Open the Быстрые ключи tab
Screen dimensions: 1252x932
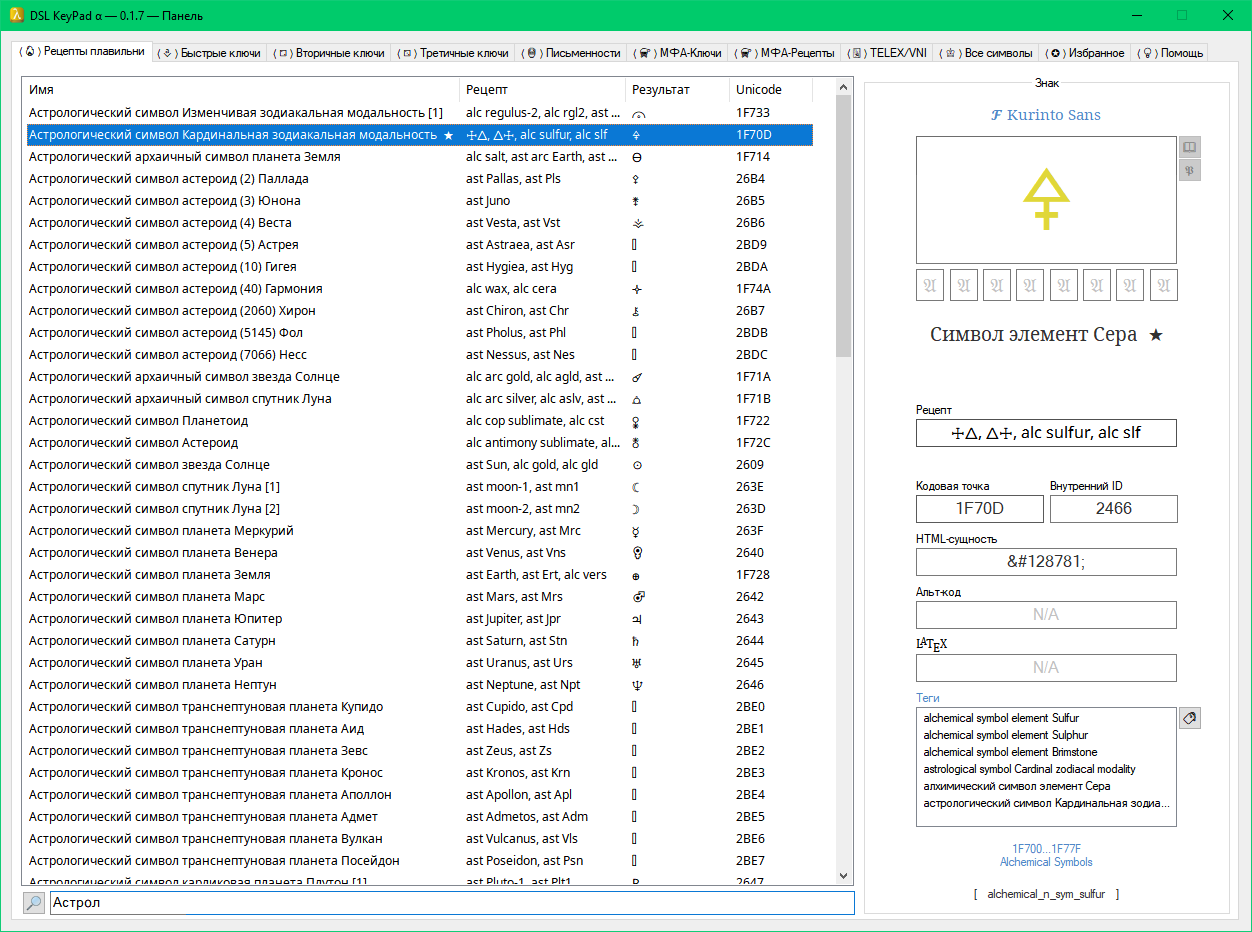pos(211,53)
